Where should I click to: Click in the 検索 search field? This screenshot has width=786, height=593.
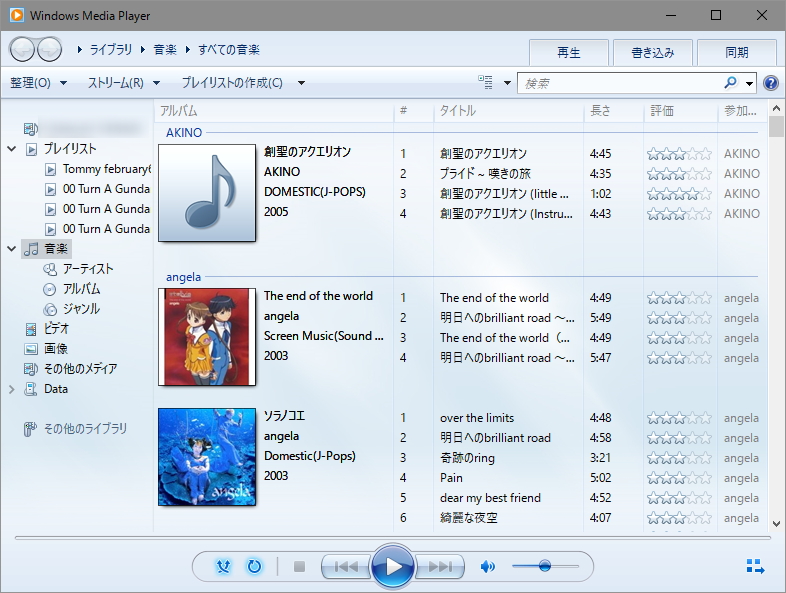click(620, 83)
